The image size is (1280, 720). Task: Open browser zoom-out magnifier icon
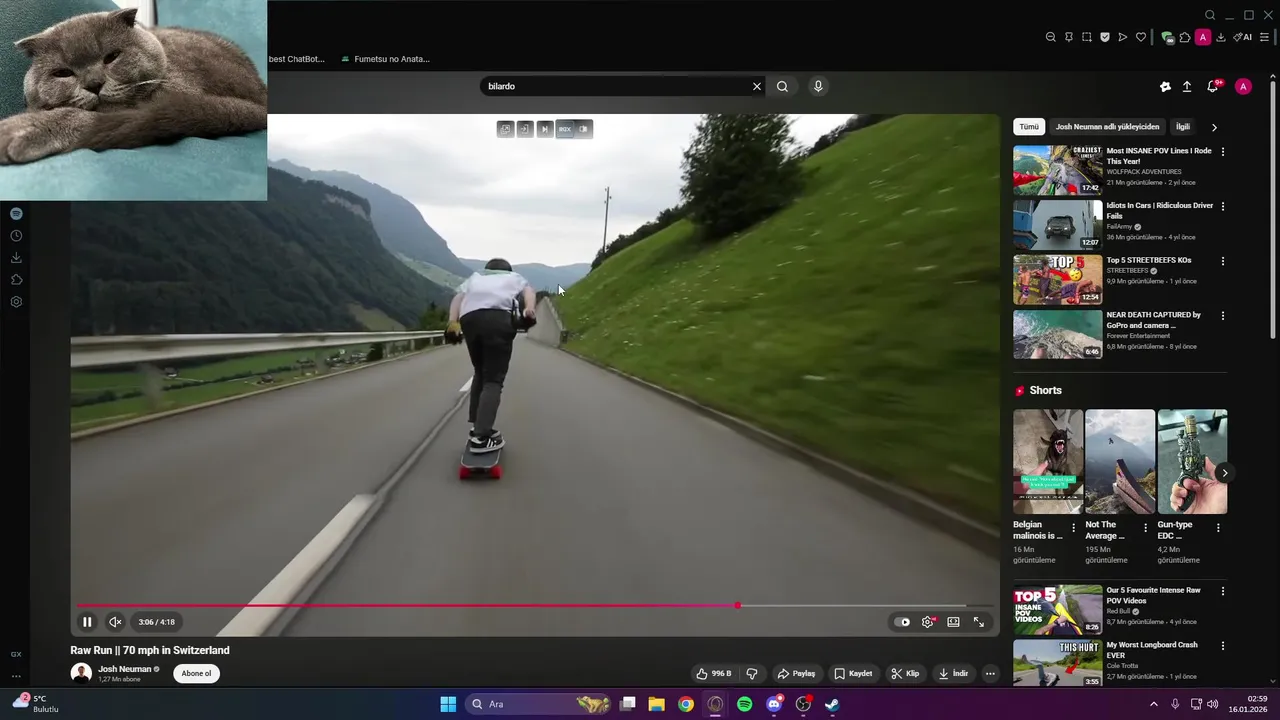(1050, 37)
